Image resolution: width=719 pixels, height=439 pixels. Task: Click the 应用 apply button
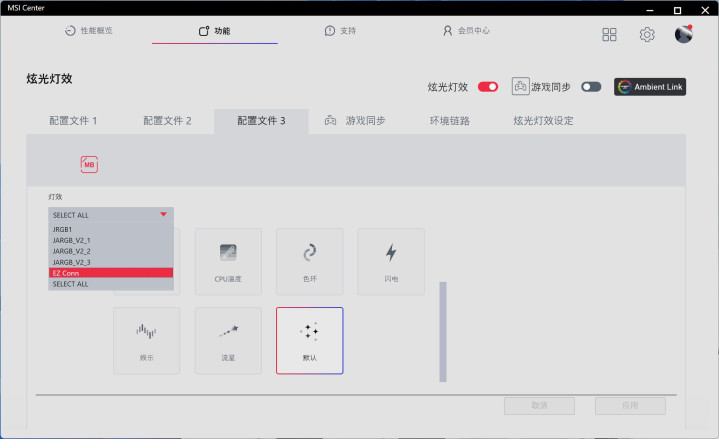point(630,406)
